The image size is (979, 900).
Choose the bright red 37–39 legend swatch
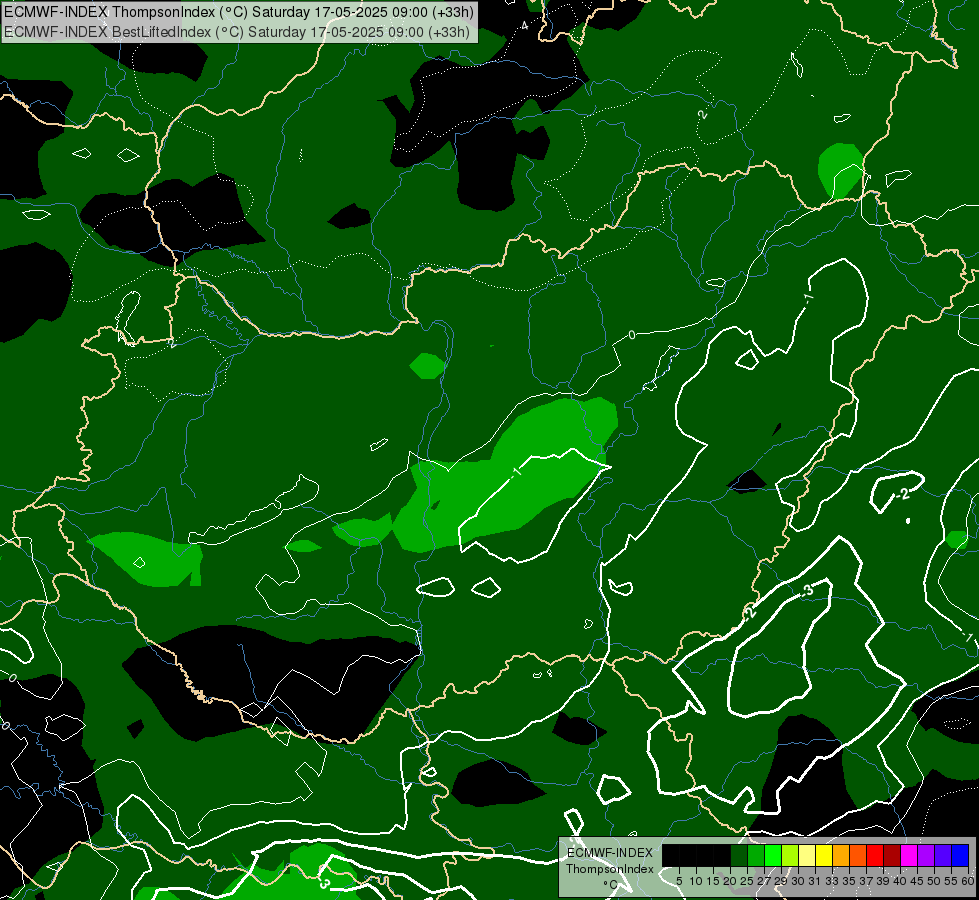(875, 855)
